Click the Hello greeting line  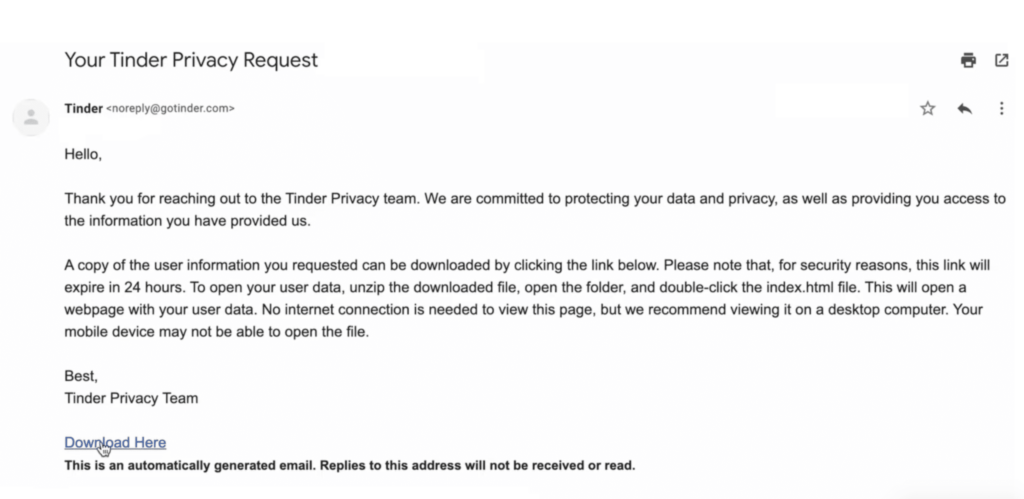pos(84,155)
